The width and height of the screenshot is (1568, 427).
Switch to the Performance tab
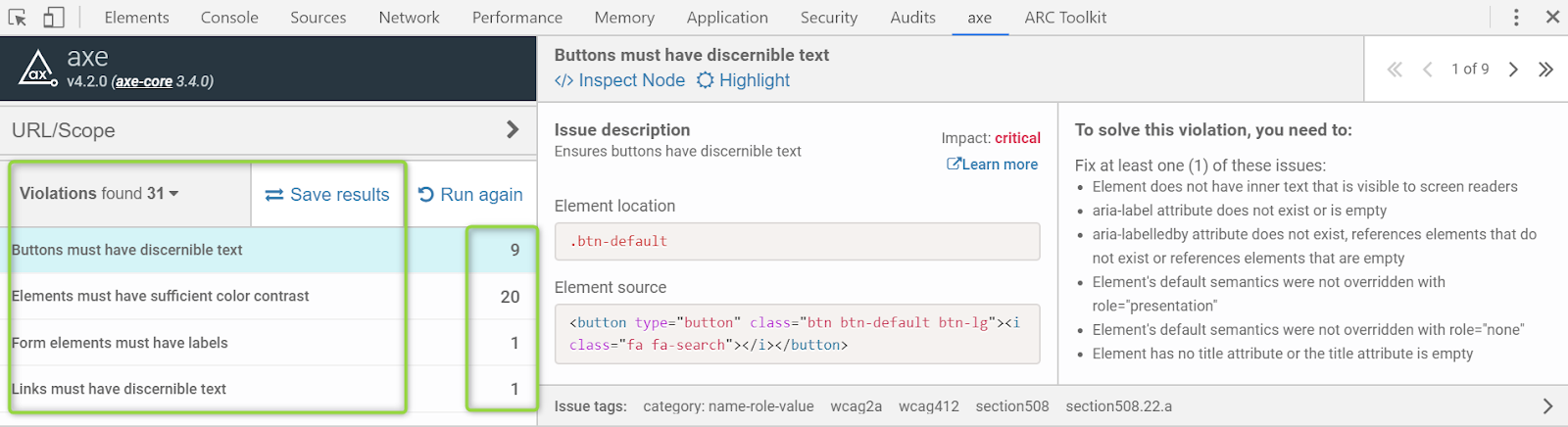coord(516,18)
